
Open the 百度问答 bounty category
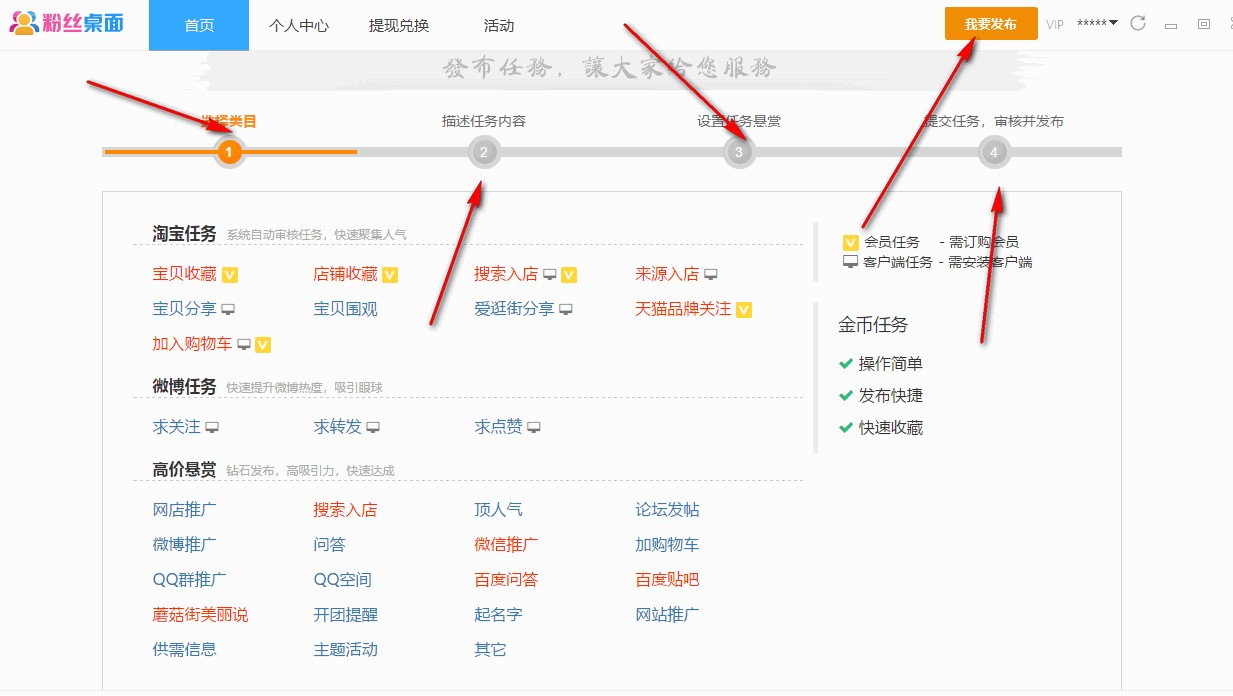[x=507, y=581]
